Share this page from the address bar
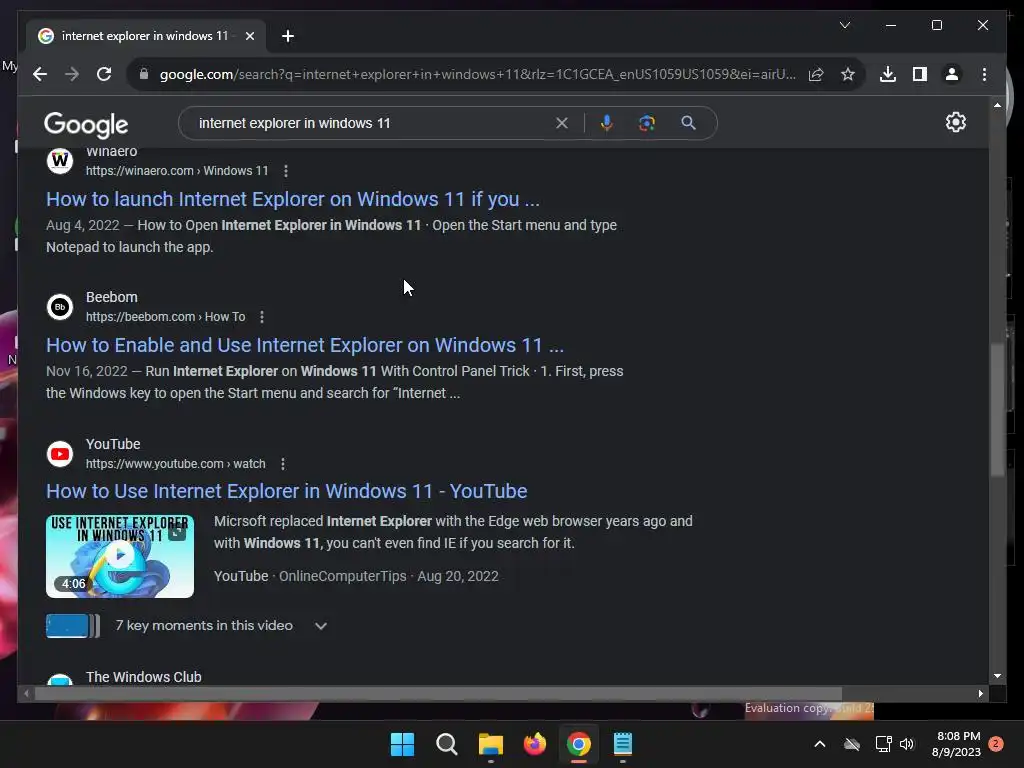Image resolution: width=1024 pixels, height=768 pixels. (816, 74)
